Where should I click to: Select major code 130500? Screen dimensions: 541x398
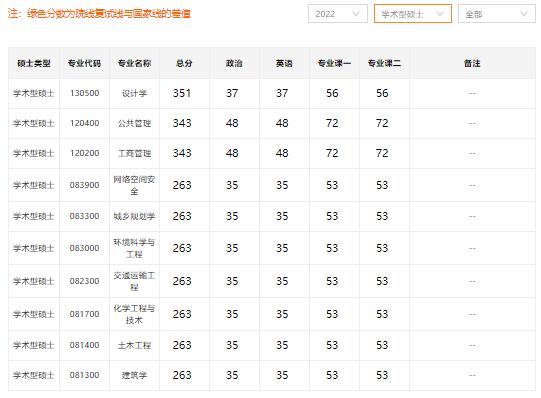[x=85, y=93]
